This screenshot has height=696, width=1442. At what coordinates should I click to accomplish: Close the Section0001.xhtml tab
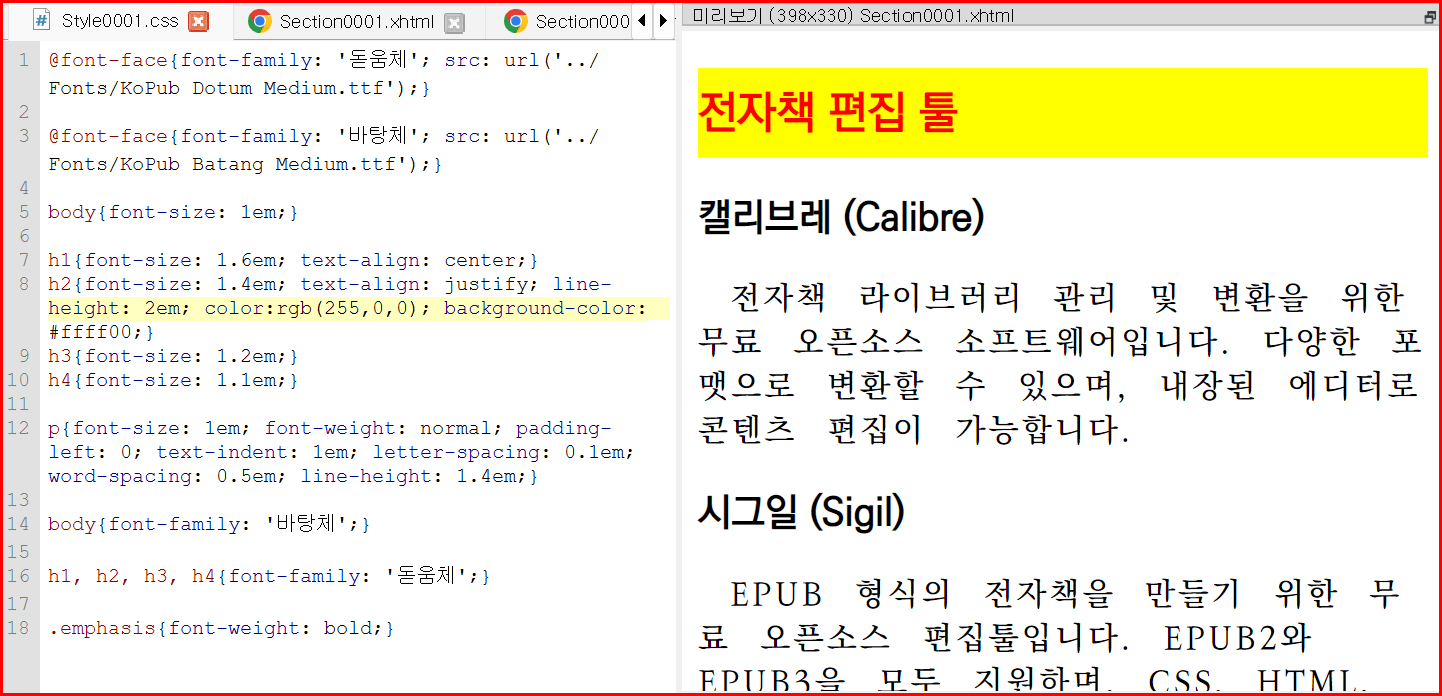[454, 22]
